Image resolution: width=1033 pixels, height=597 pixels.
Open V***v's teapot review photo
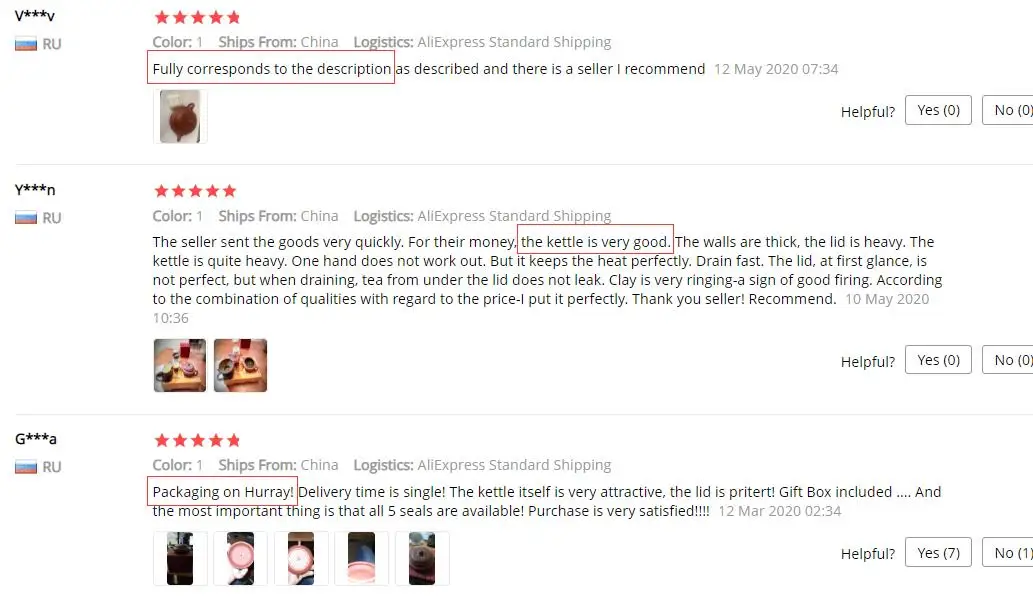point(180,117)
